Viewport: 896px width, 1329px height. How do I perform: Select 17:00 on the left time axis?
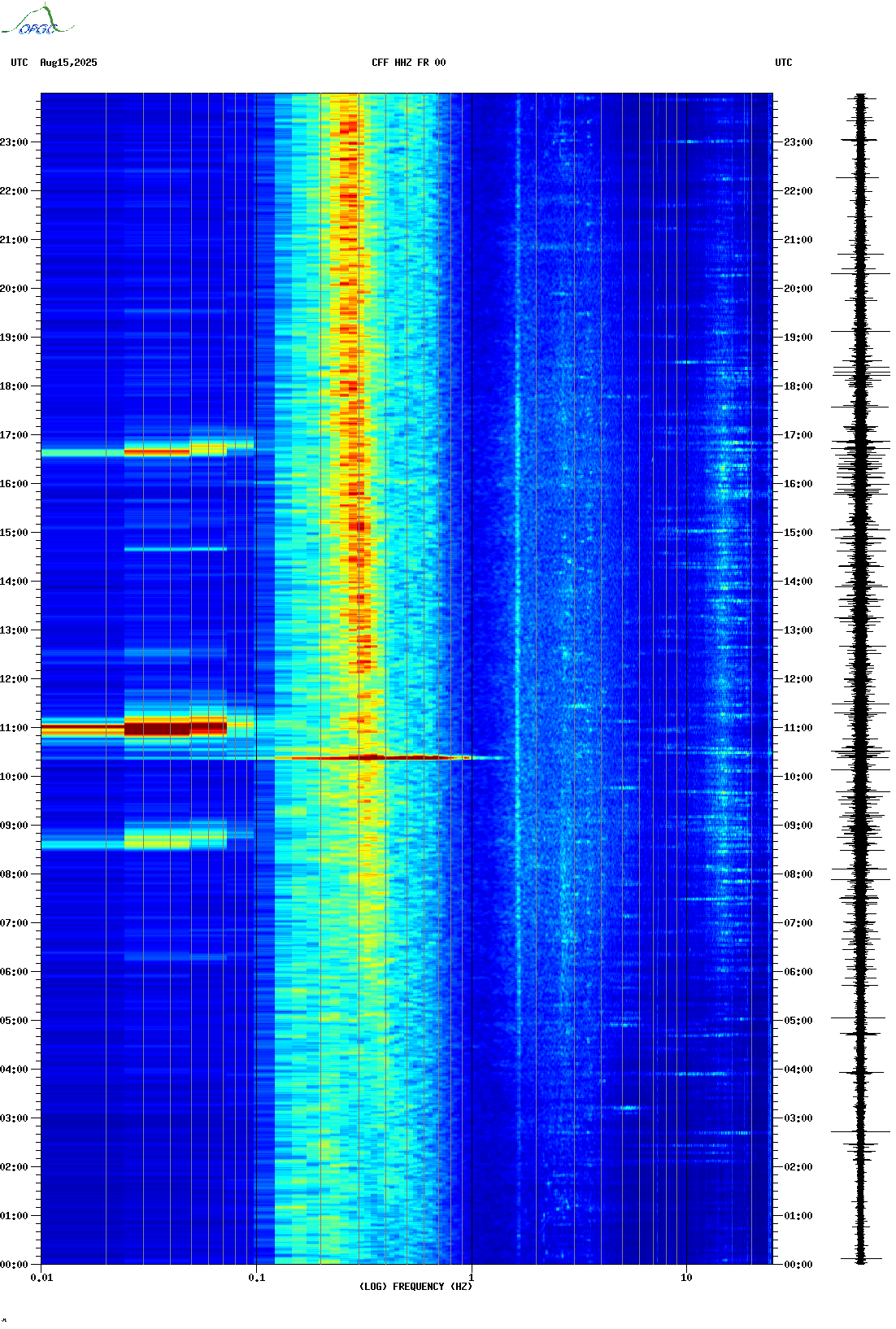[14, 435]
